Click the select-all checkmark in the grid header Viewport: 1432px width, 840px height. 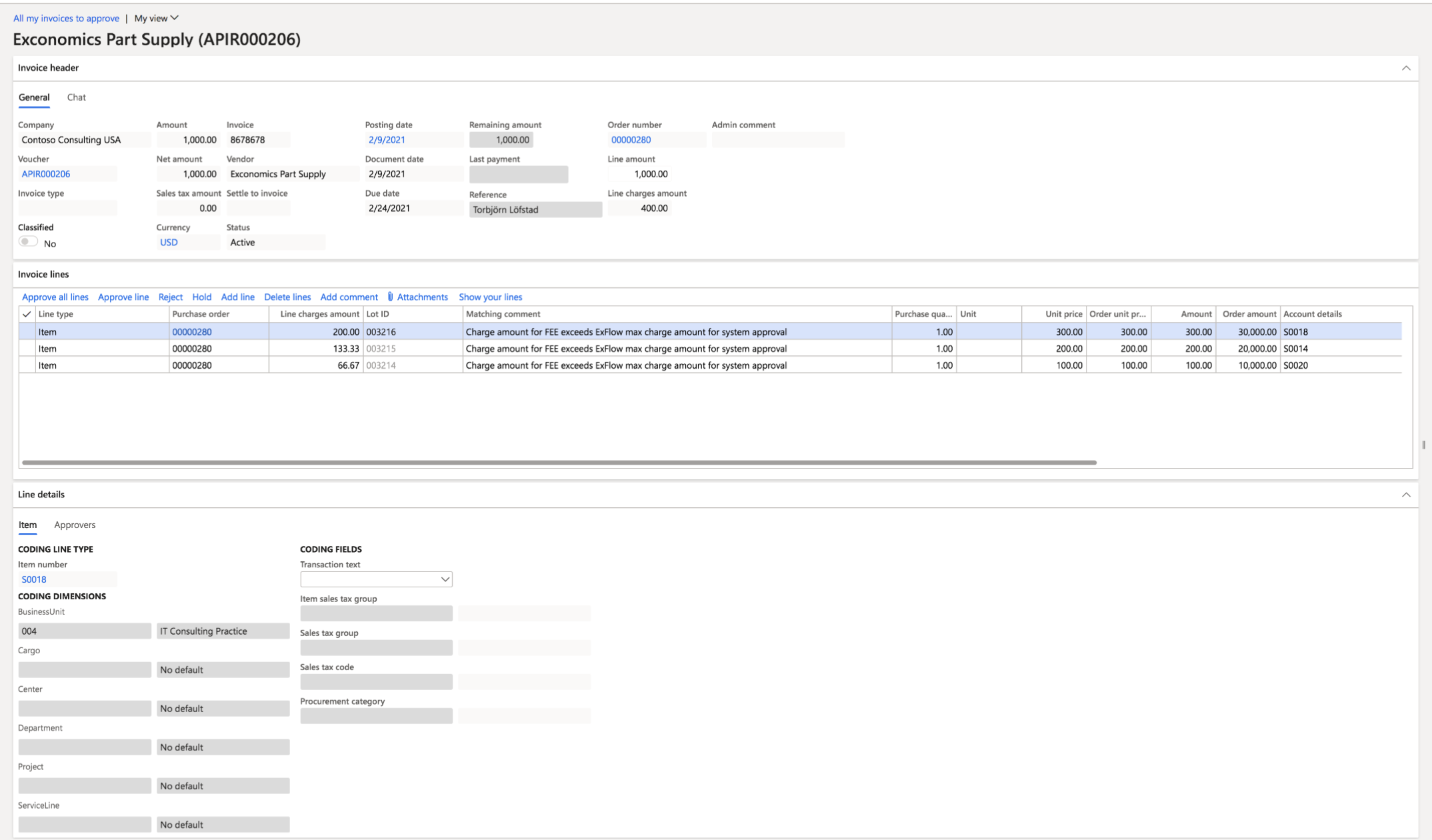tap(27, 314)
